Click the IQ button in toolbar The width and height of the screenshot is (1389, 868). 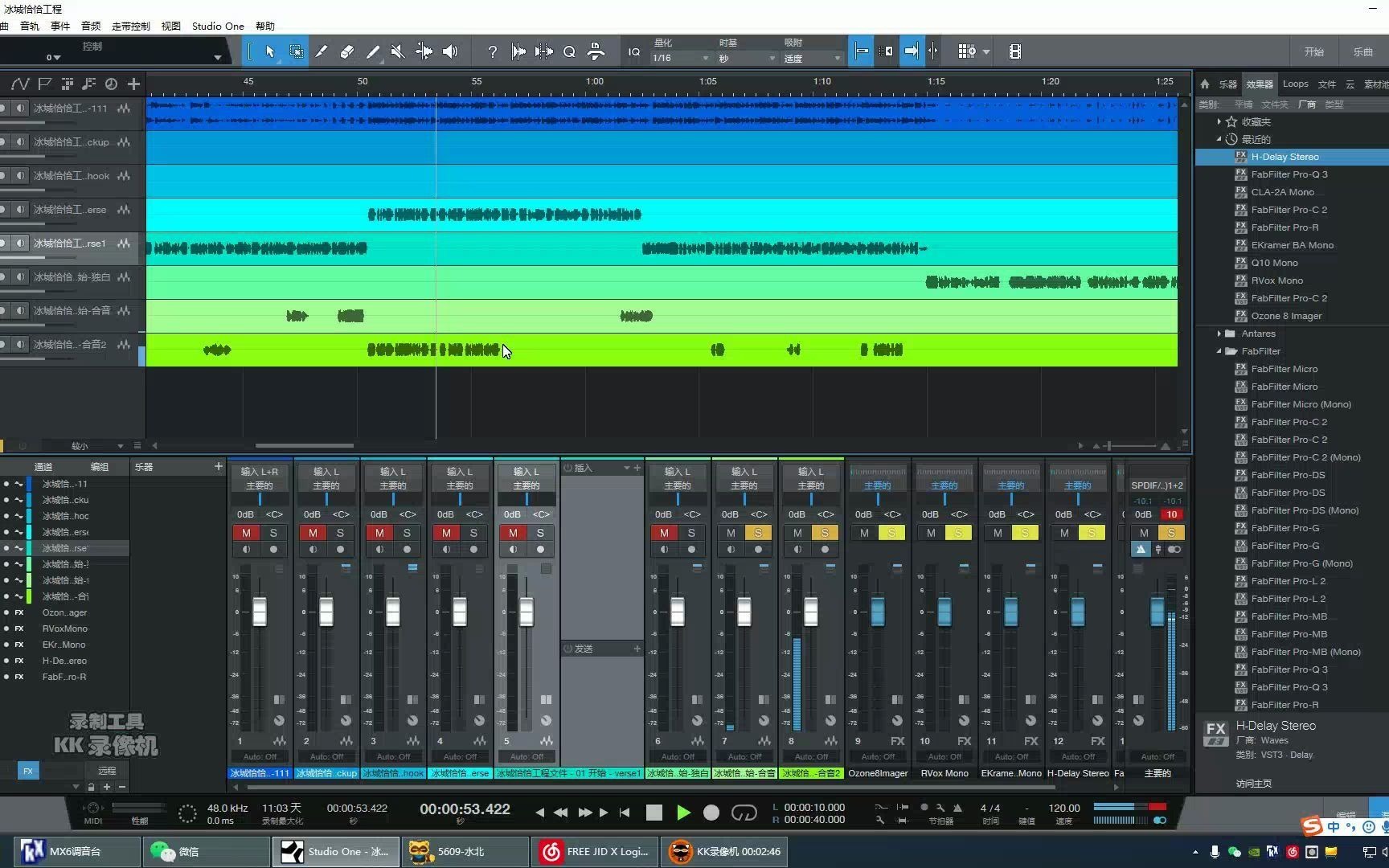pos(634,51)
